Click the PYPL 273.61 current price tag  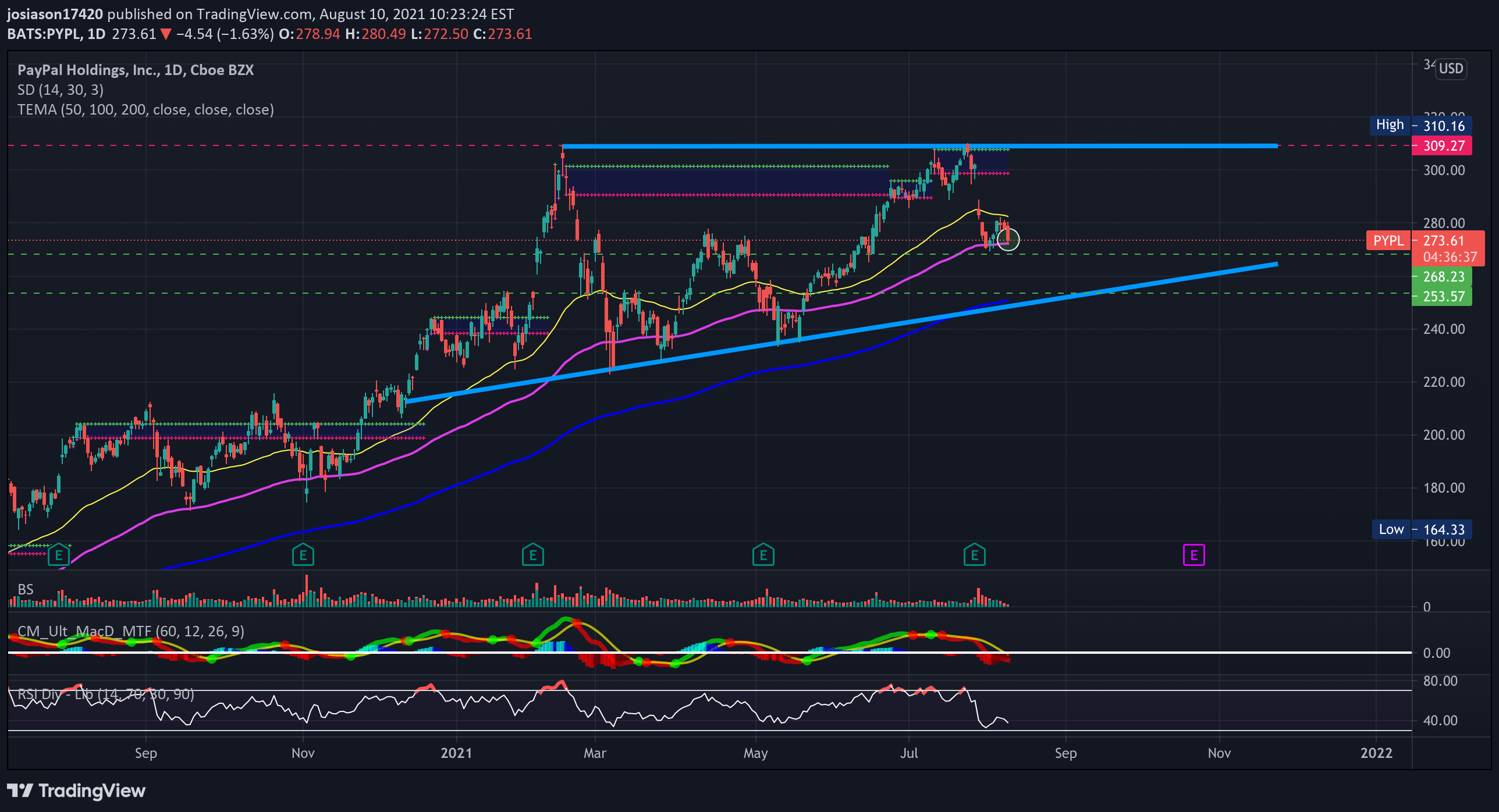(x=1425, y=240)
